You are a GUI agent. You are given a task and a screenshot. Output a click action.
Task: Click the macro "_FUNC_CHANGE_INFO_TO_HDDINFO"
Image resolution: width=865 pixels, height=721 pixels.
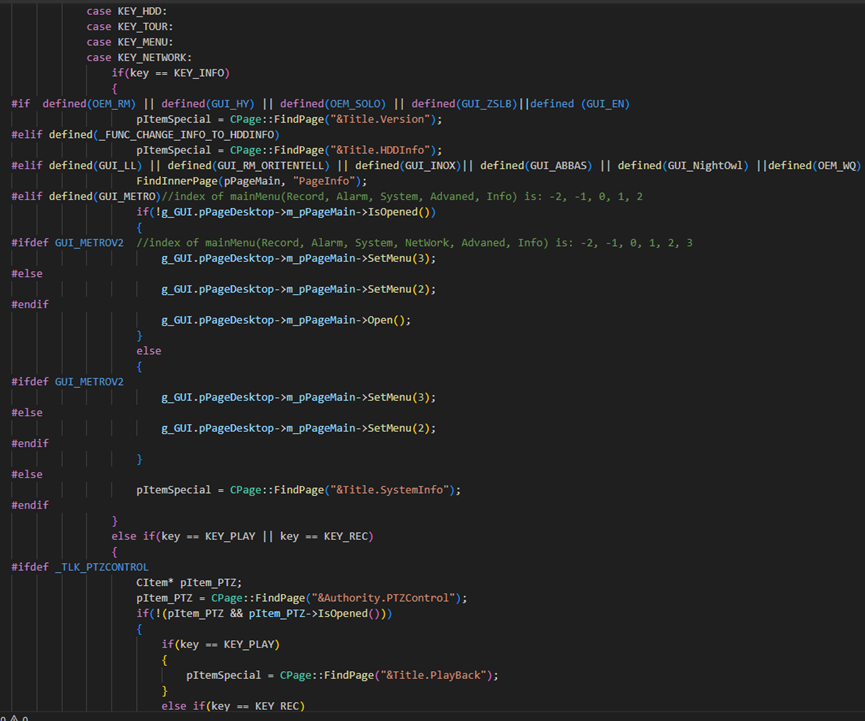(x=186, y=135)
